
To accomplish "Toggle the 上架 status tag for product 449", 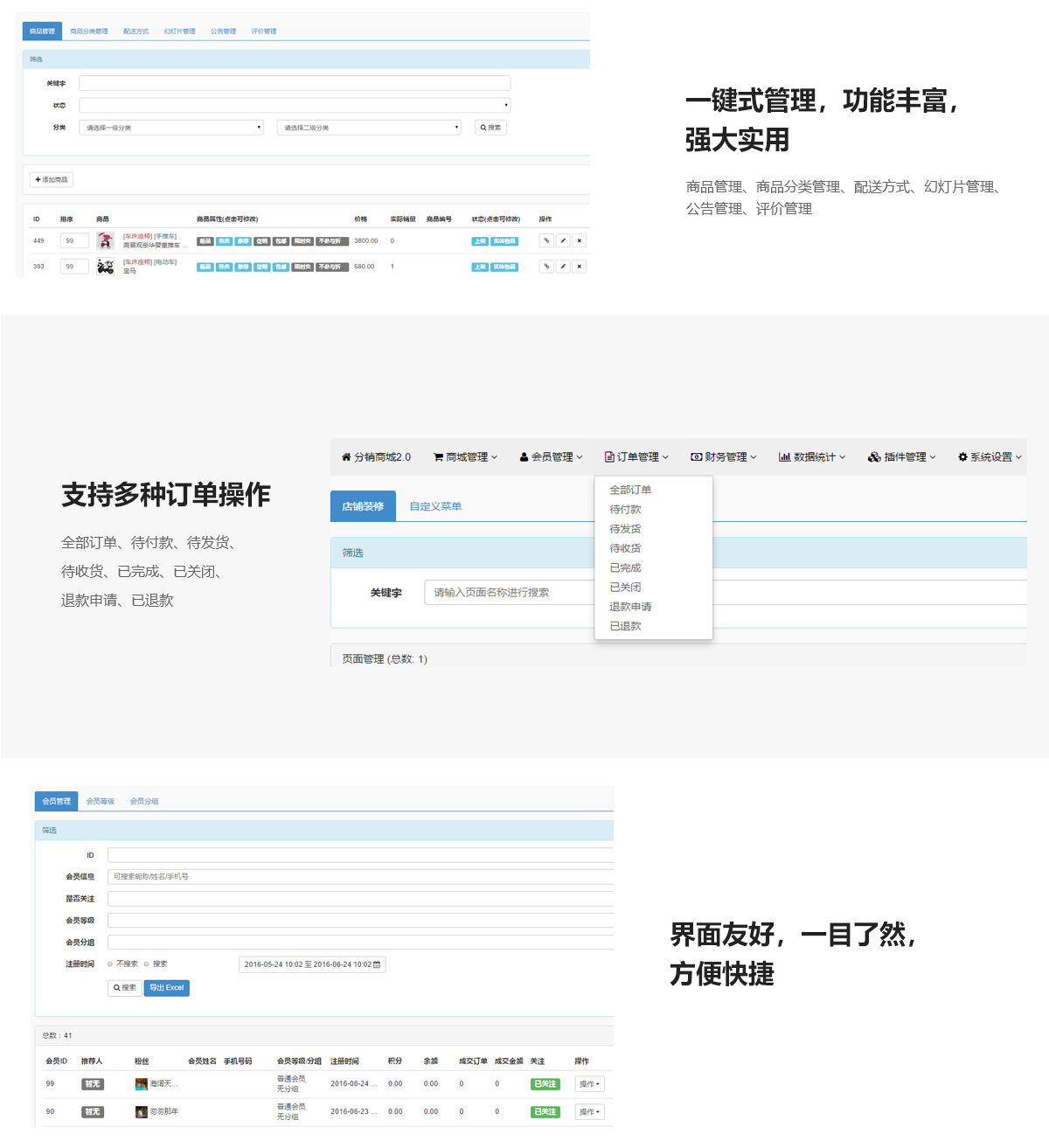I will 480,241.
